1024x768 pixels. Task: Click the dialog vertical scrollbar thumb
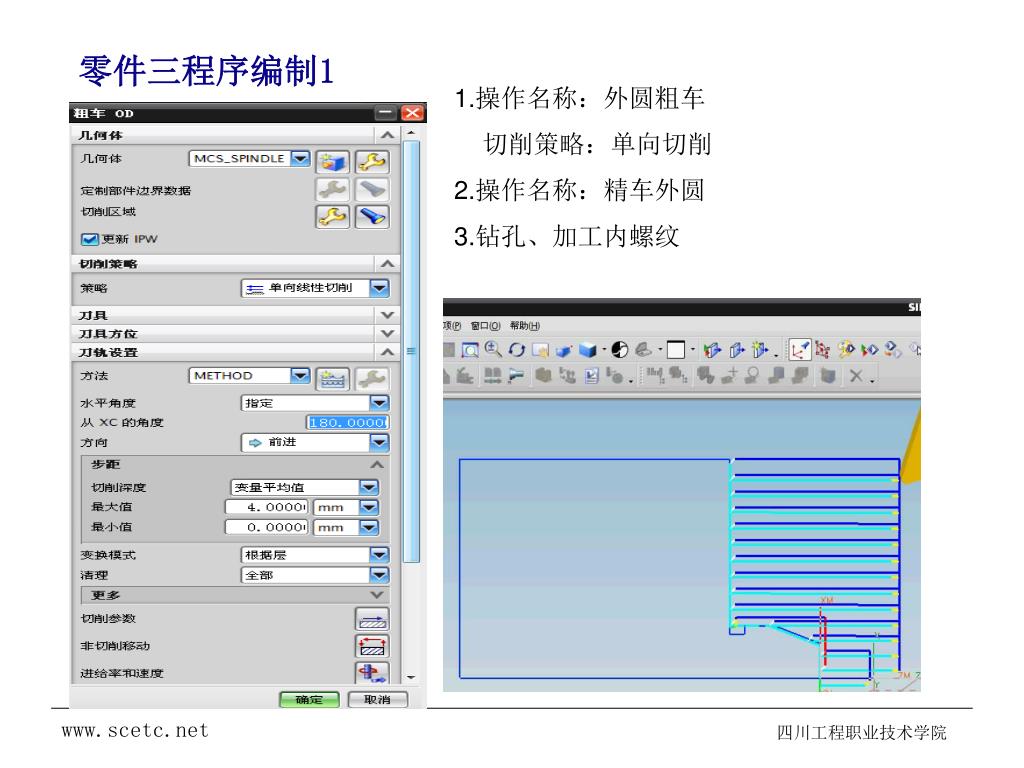(411, 351)
